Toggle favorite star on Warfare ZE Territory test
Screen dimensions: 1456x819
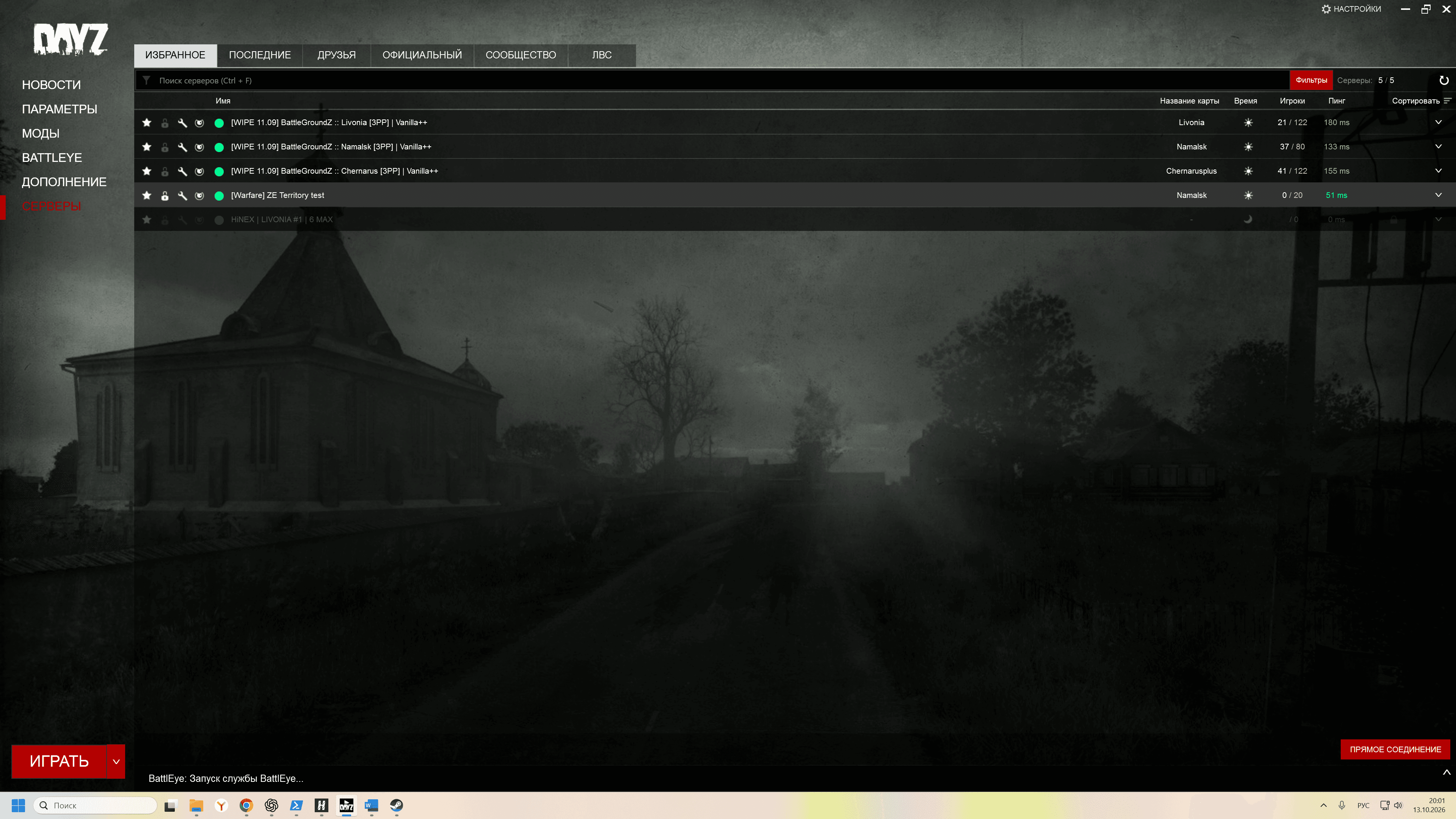pyautogui.click(x=147, y=196)
